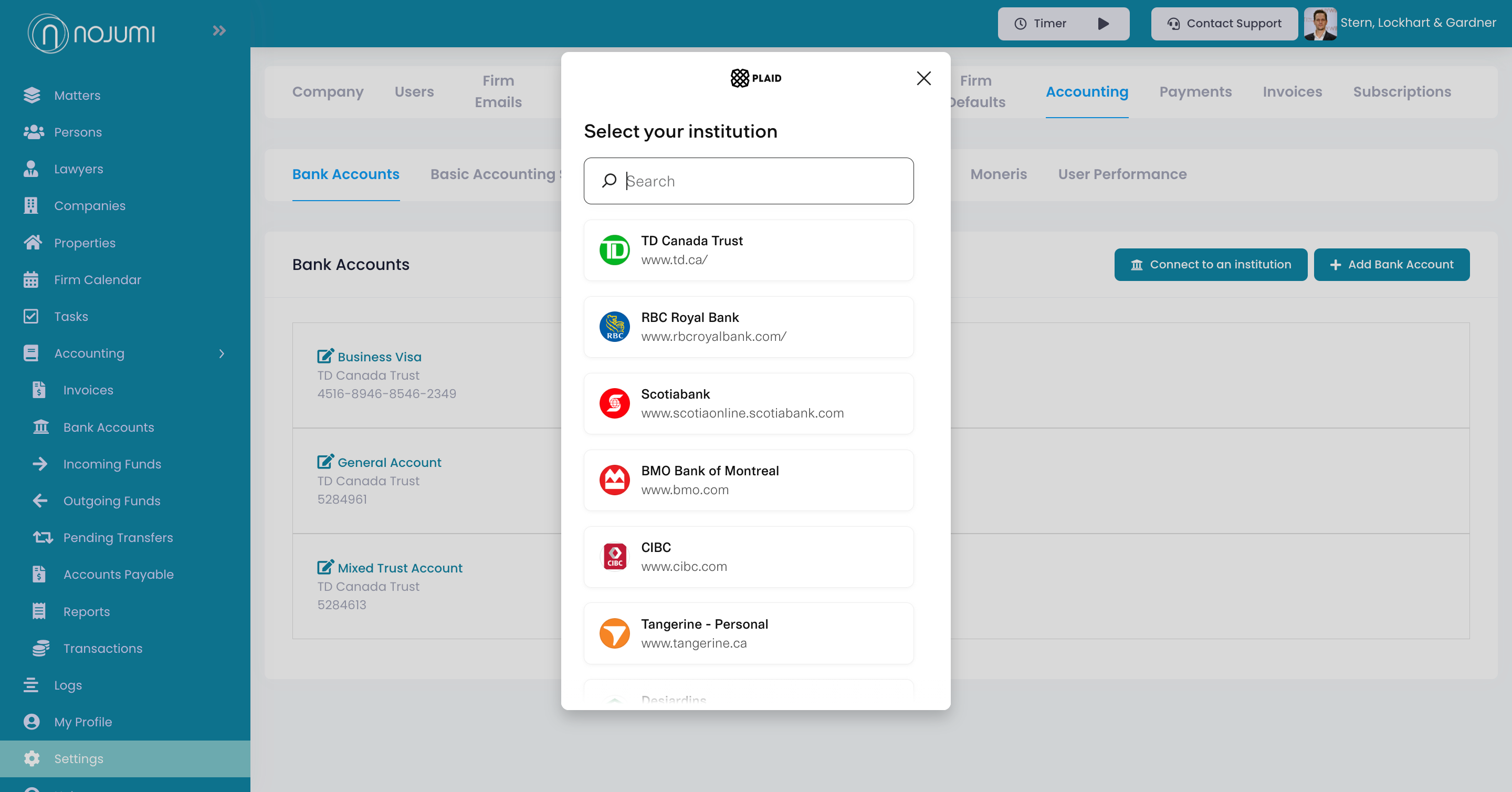Open Bank Accounts in sidebar menu

click(x=109, y=428)
